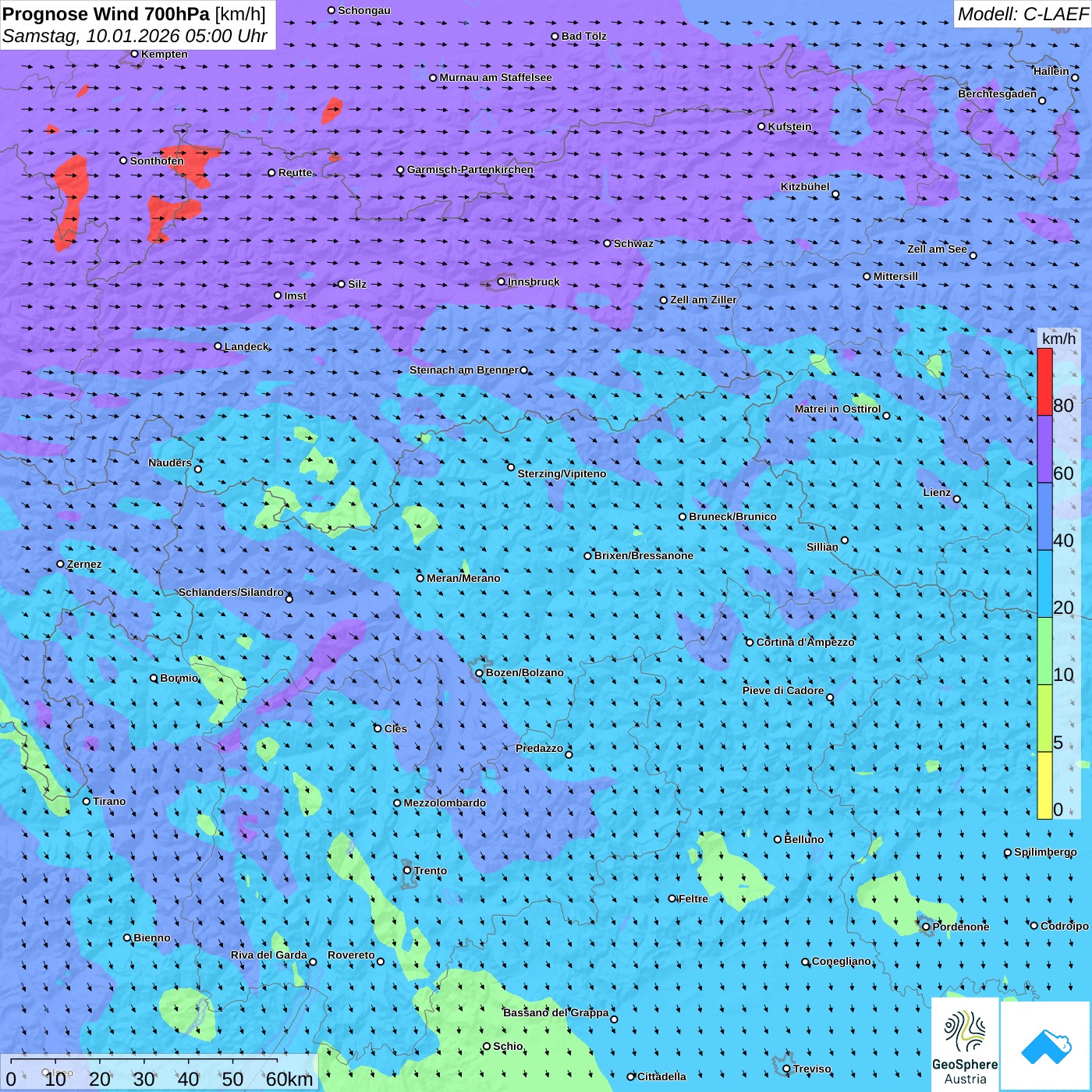Click the Zernez city marker
The width and height of the screenshot is (1092, 1092).
point(61,564)
